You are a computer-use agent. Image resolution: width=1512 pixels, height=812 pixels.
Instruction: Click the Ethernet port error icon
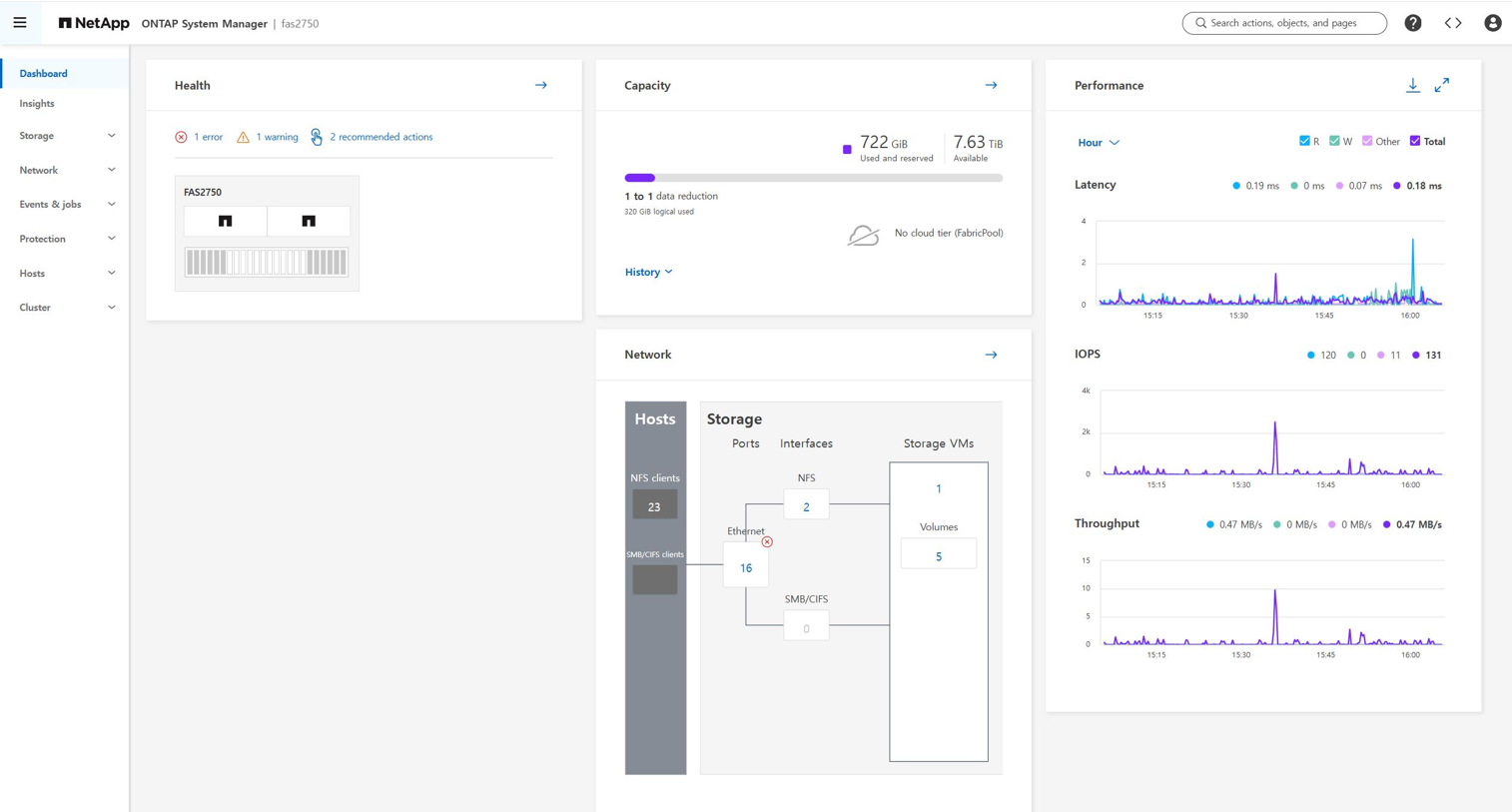[767, 542]
